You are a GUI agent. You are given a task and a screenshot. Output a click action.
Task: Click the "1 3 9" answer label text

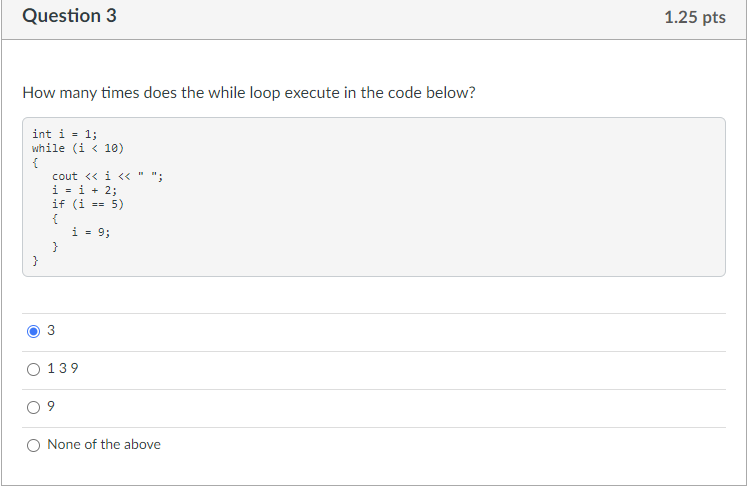click(63, 368)
